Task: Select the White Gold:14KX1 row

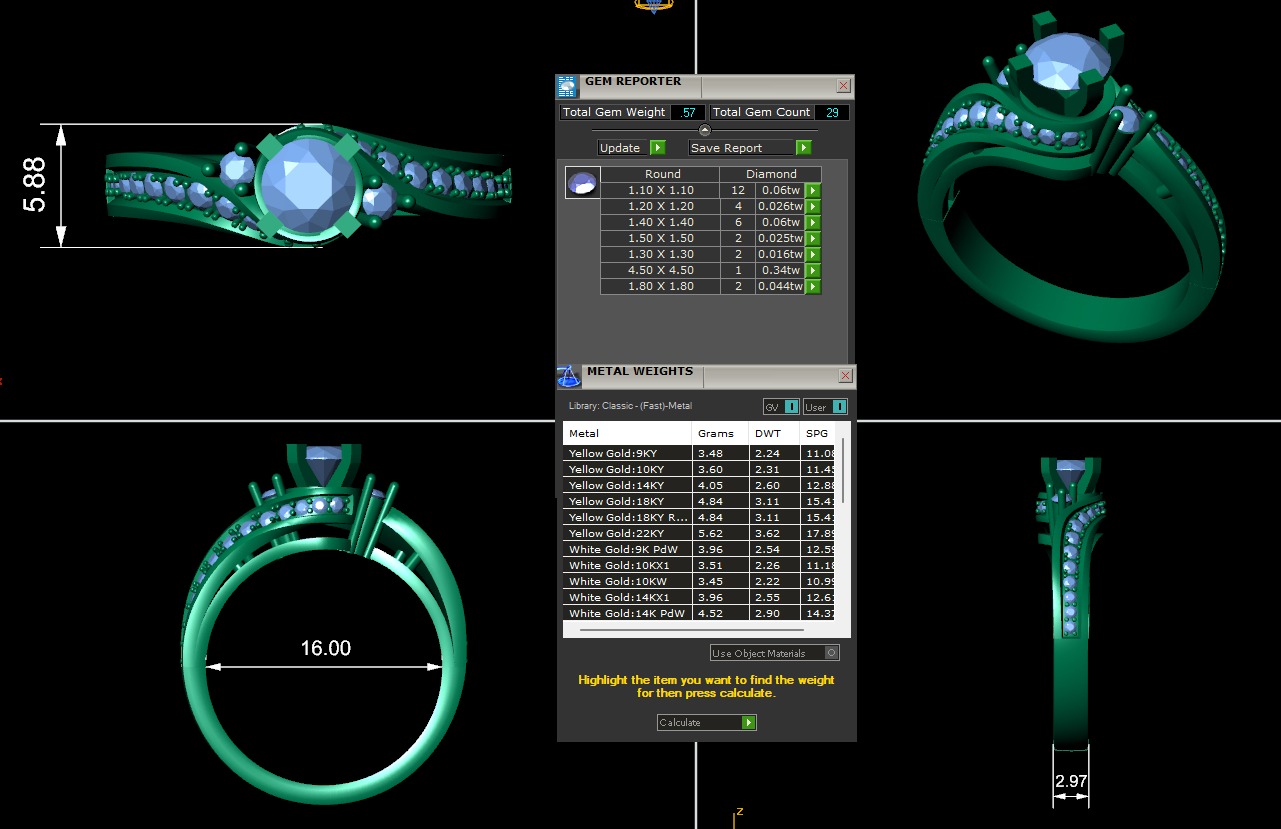Action: point(699,597)
